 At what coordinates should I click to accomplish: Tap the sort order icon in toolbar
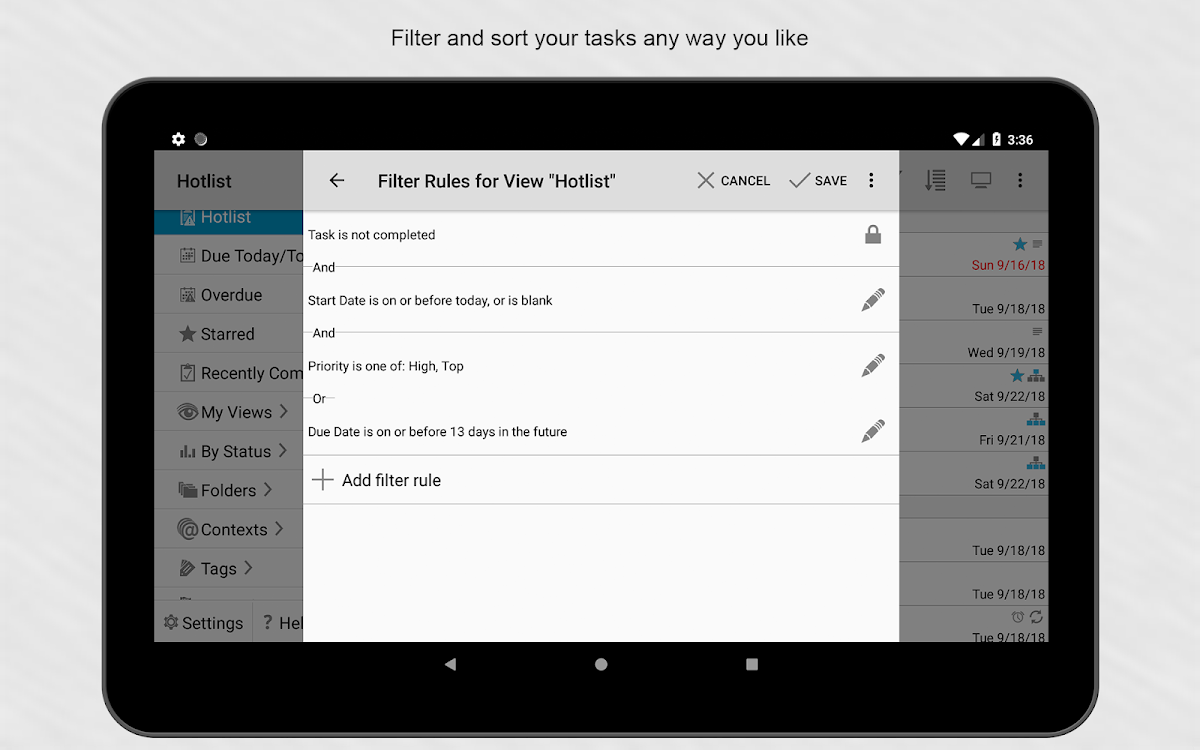coord(935,181)
